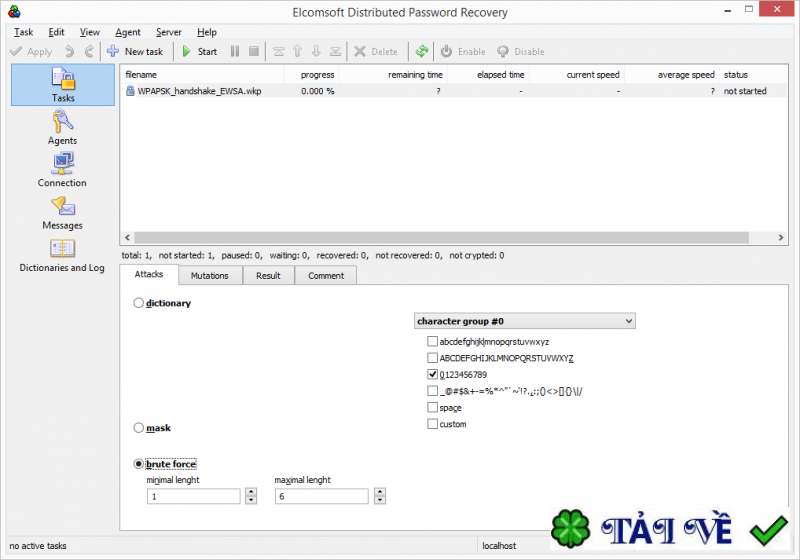Image resolution: width=800 pixels, height=560 pixels.
Task: Increase maximal lenght with up arrow
Action: pyautogui.click(x=380, y=492)
